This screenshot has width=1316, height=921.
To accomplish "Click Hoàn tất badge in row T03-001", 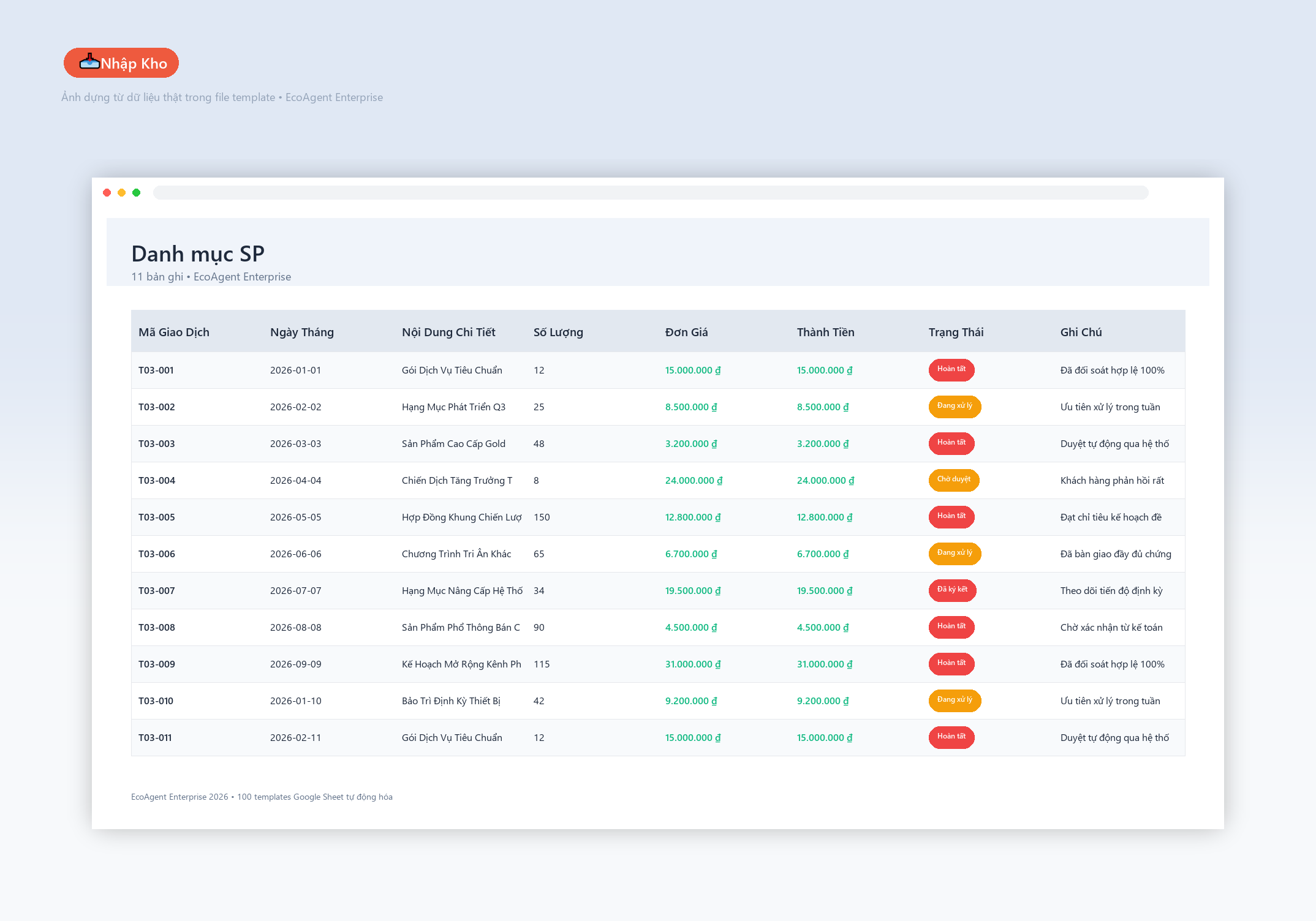I will pos(951,369).
